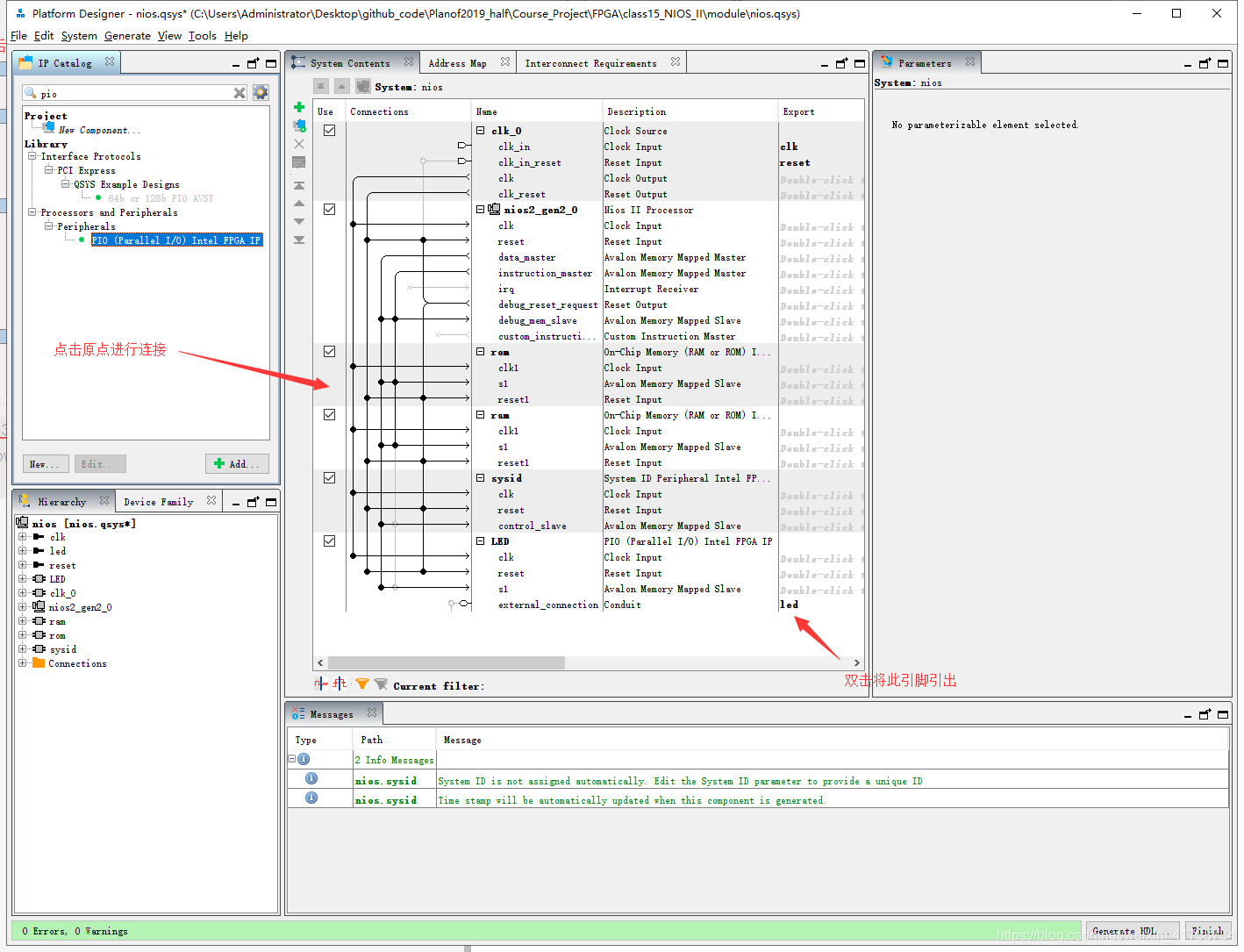Open the Tools menu

click(202, 36)
